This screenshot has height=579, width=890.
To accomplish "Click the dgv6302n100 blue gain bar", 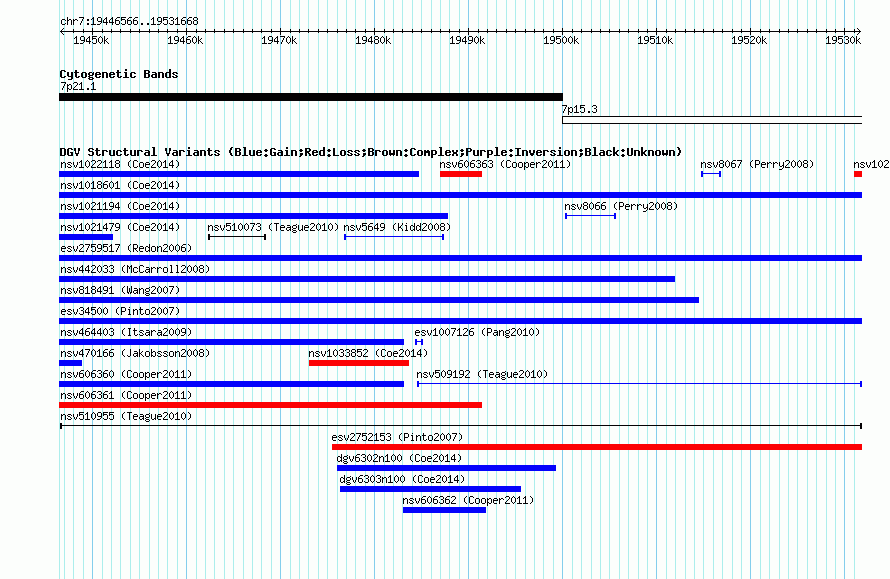I will [446, 468].
